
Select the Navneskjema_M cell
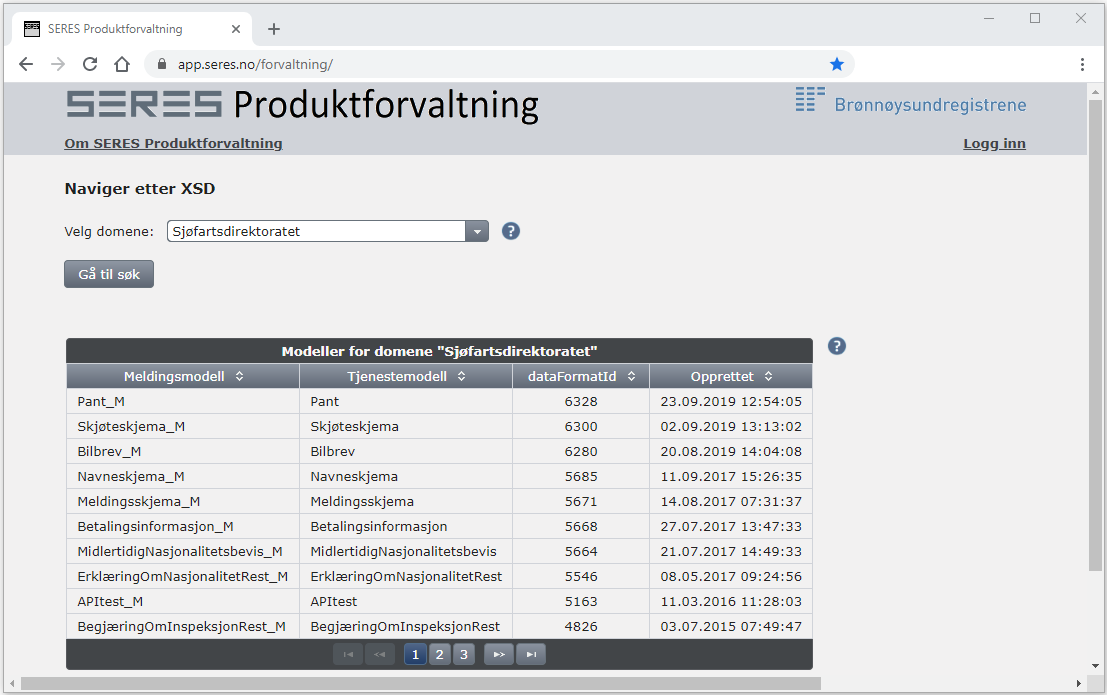tap(183, 477)
